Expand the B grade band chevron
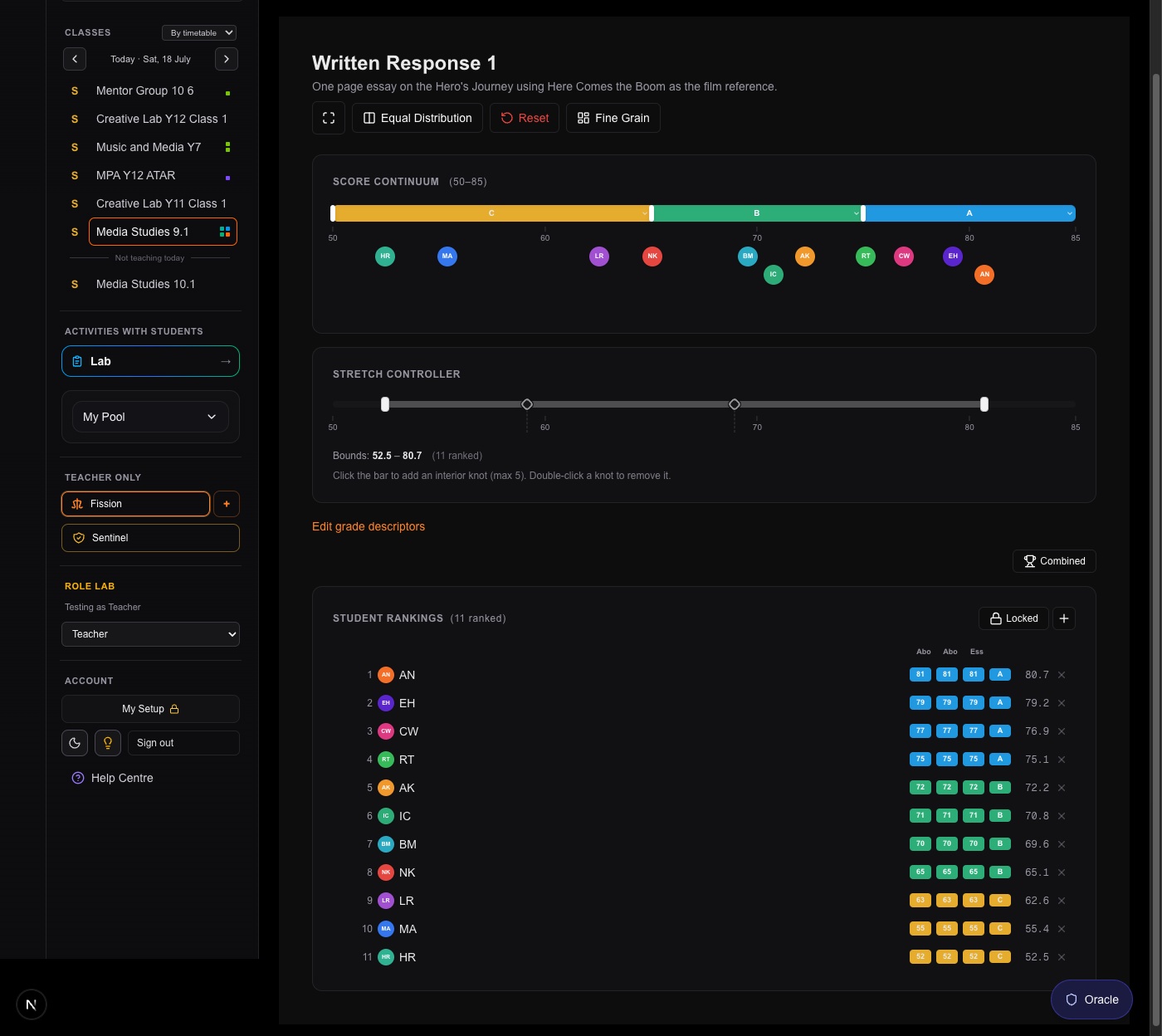The width and height of the screenshot is (1162, 1036). tap(857, 214)
